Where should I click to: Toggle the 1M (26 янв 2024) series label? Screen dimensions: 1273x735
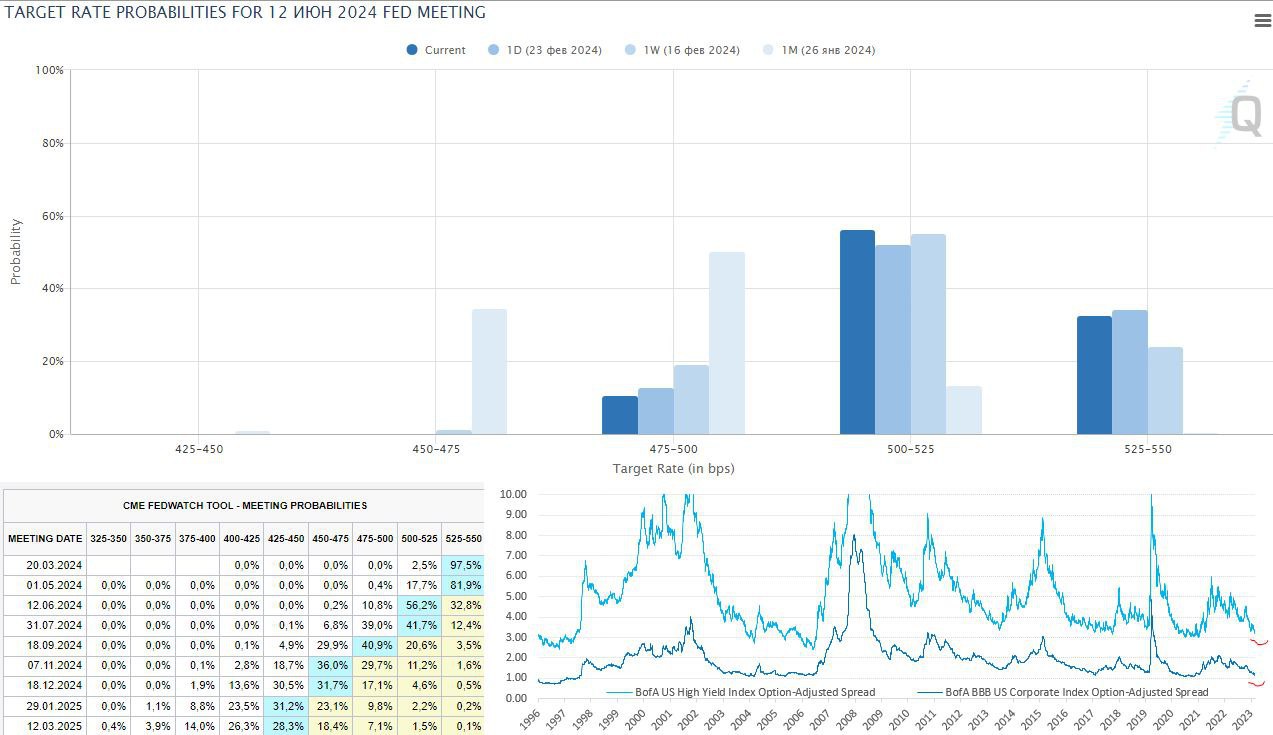tap(828, 50)
